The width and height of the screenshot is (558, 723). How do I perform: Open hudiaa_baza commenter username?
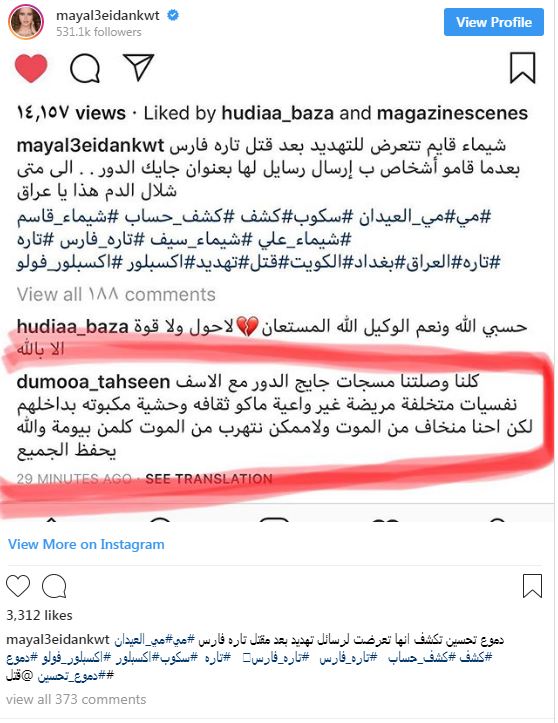[72, 326]
